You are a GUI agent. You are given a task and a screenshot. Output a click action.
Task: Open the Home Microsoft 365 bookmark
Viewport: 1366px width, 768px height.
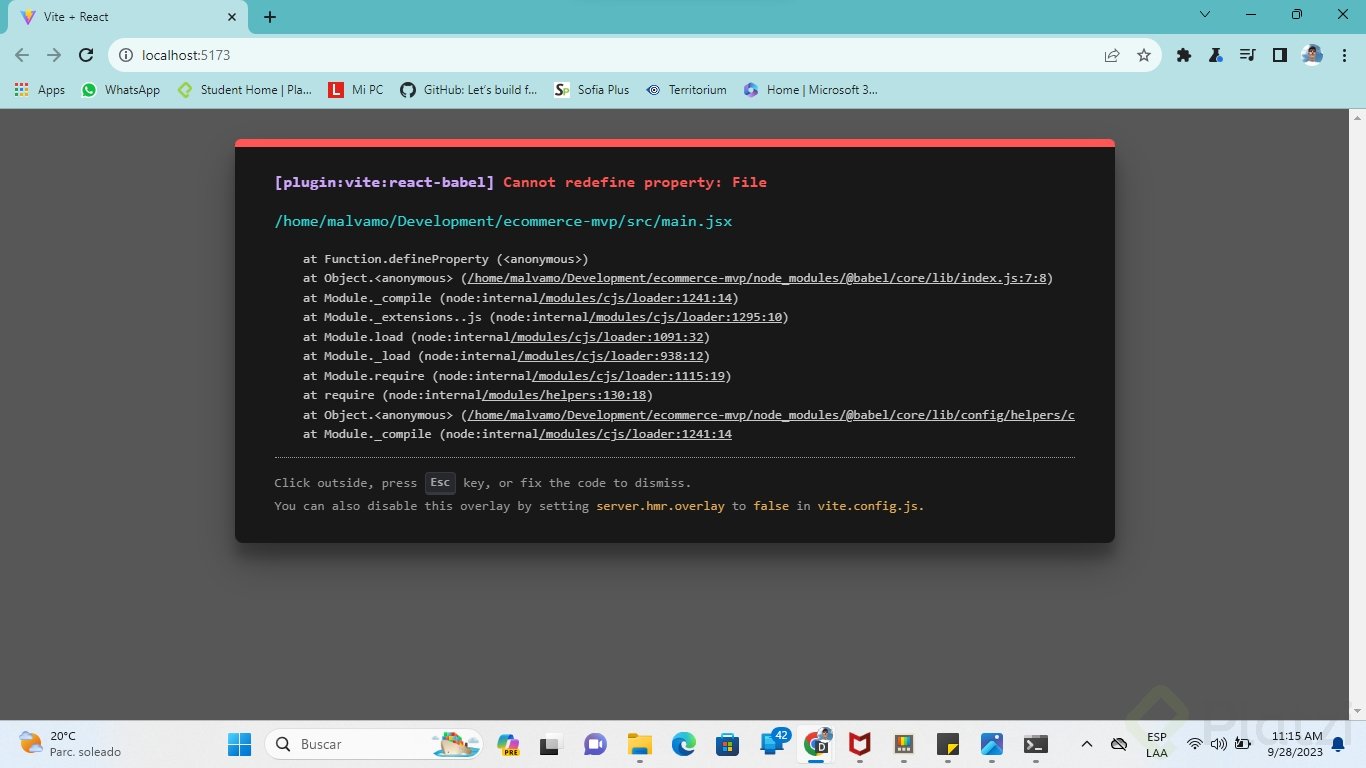coord(810,90)
